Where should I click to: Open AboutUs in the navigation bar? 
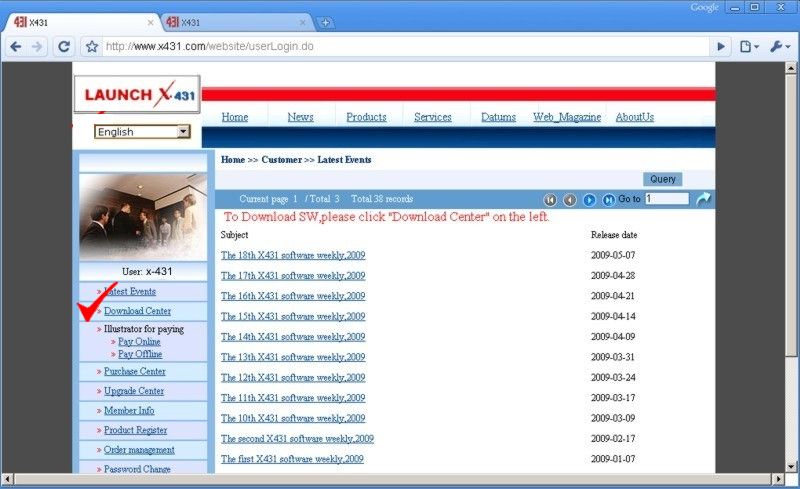635,117
